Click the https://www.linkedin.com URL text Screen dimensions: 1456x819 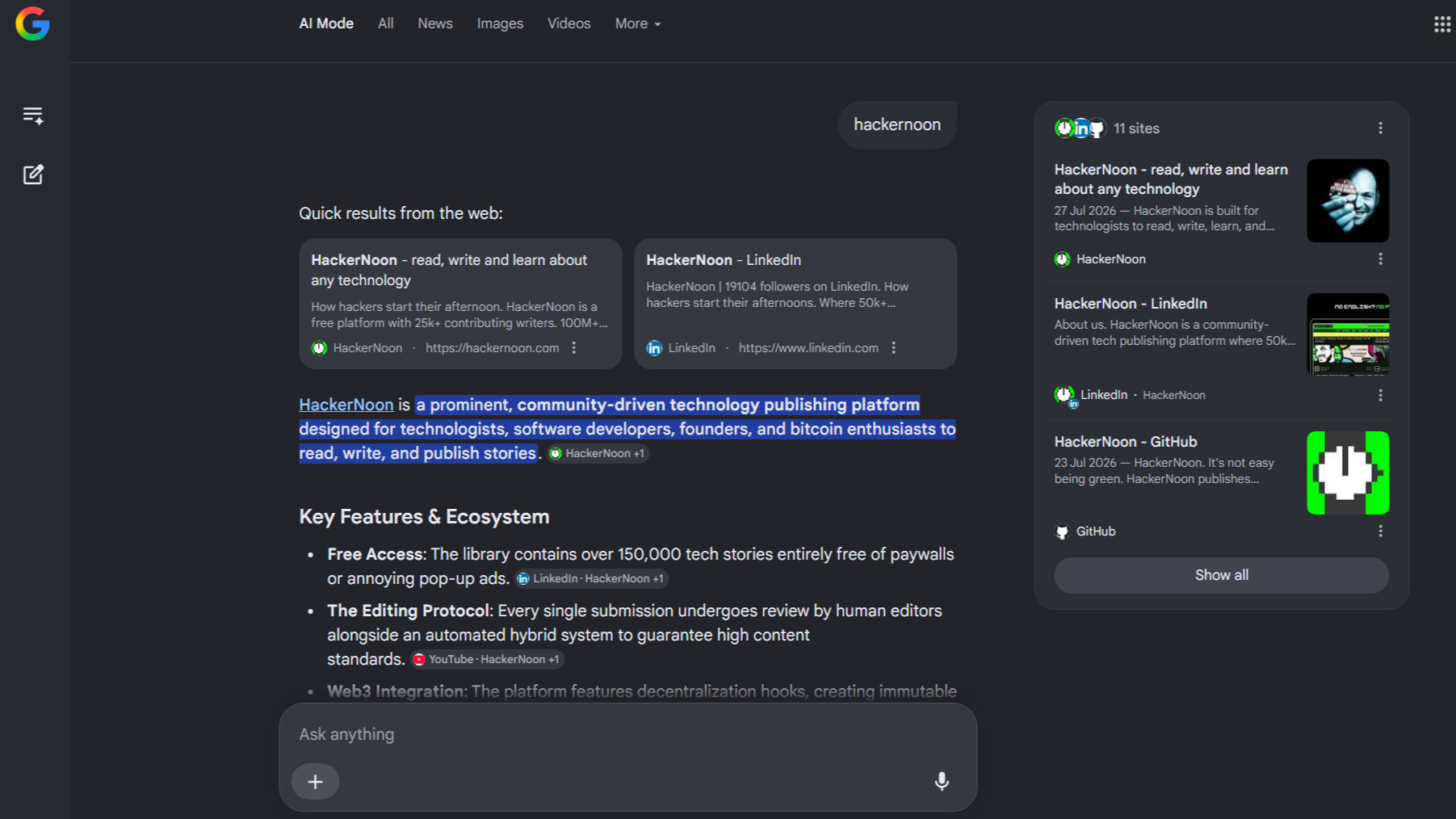pyautogui.click(x=808, y=348)
